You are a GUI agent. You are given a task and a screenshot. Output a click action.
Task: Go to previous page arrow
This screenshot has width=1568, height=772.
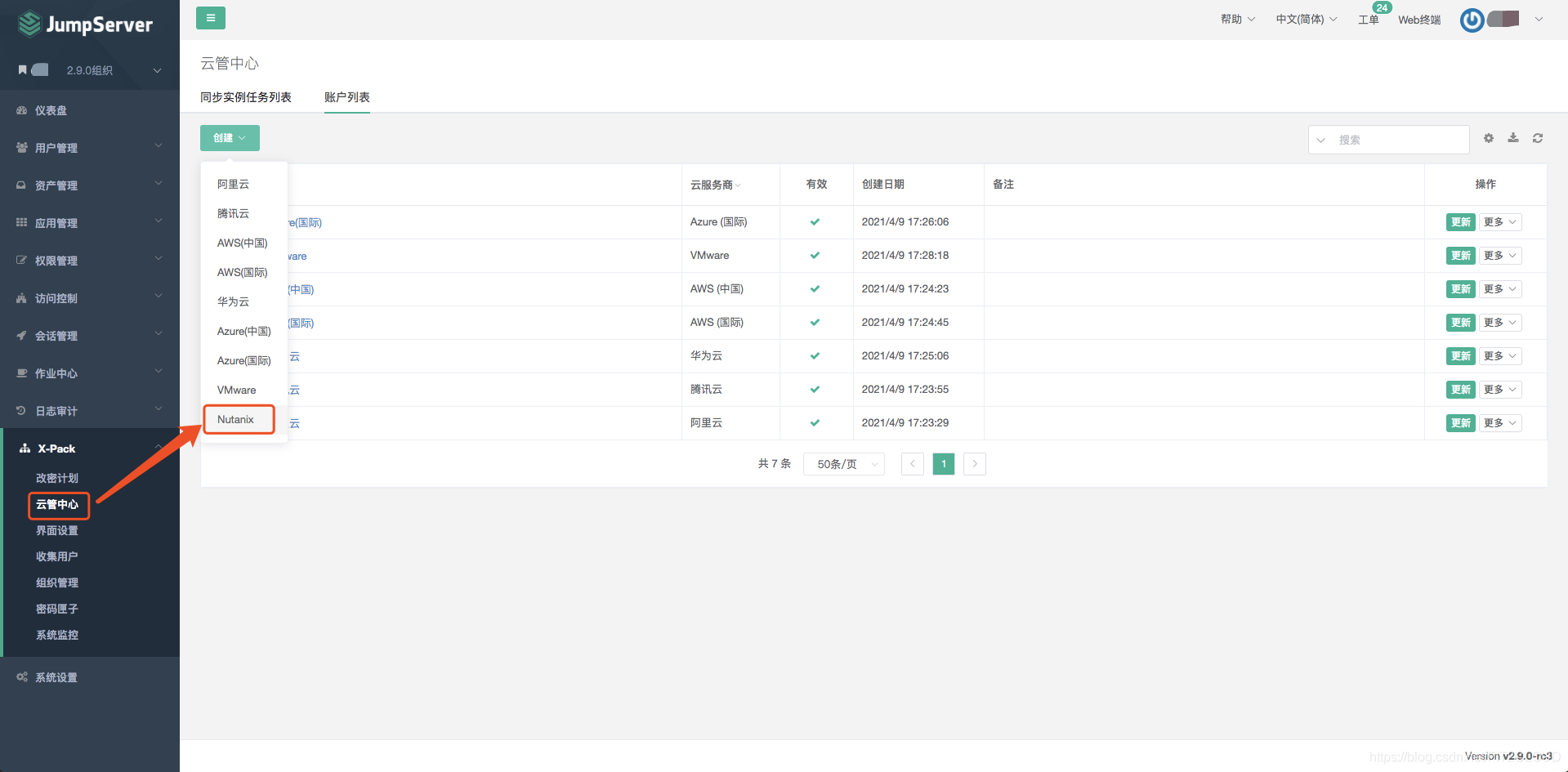pos(913,464)
